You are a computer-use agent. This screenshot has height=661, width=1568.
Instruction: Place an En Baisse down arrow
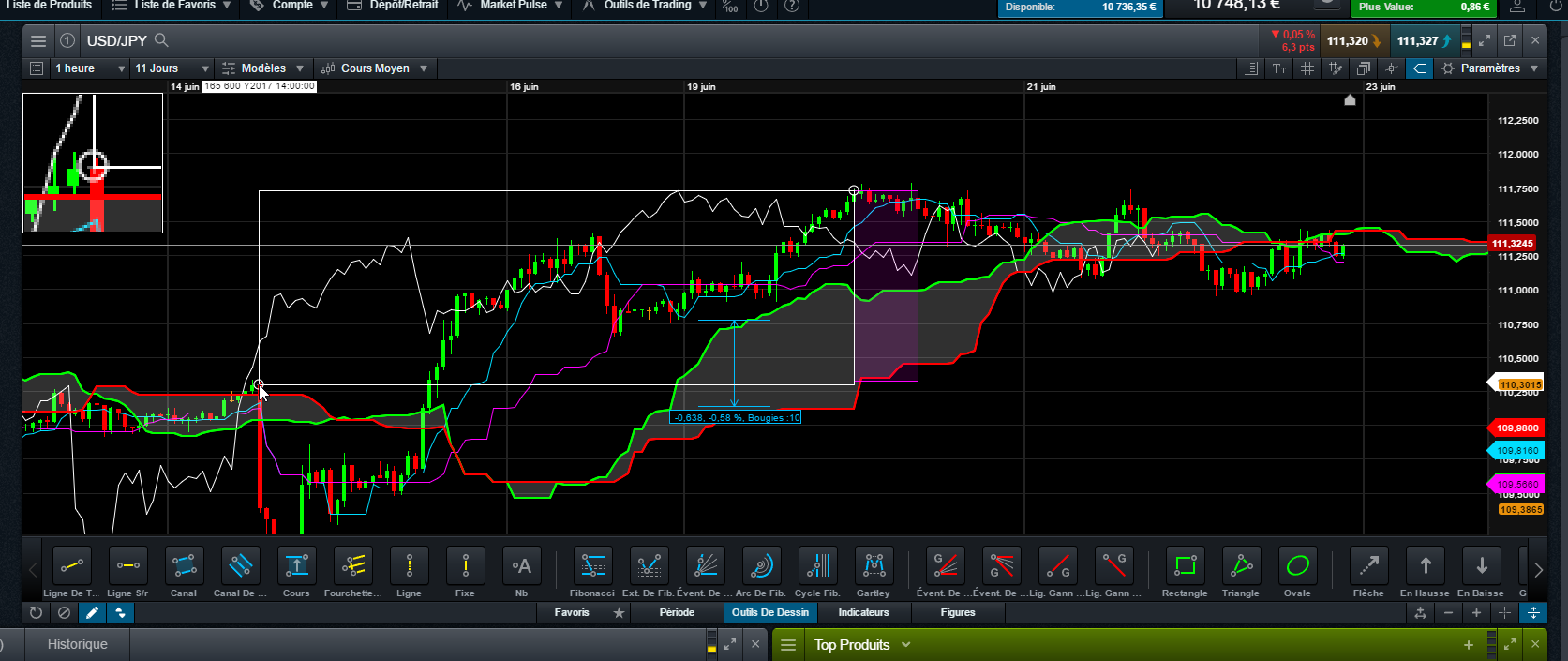point(1482,566)
